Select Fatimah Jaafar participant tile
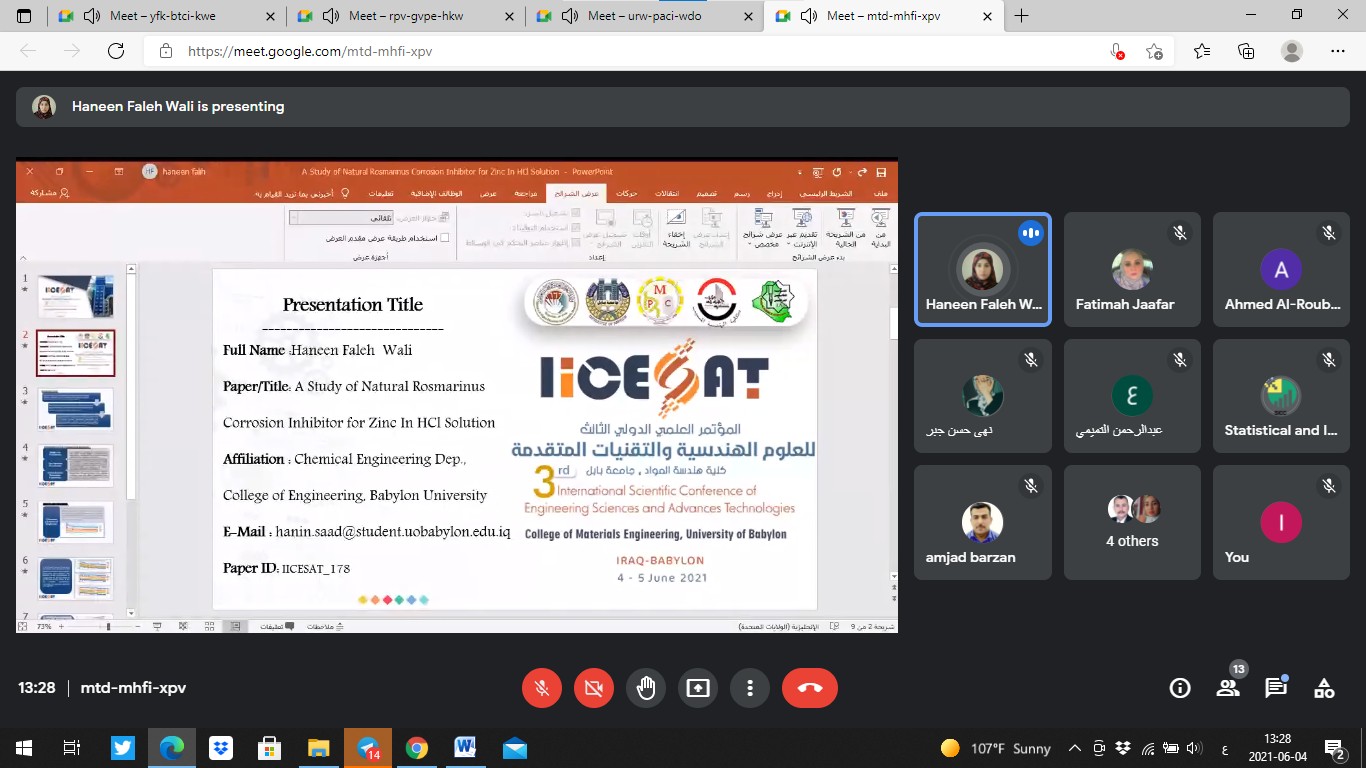Screen dimensions: 1366x768 coord(1132,270)
